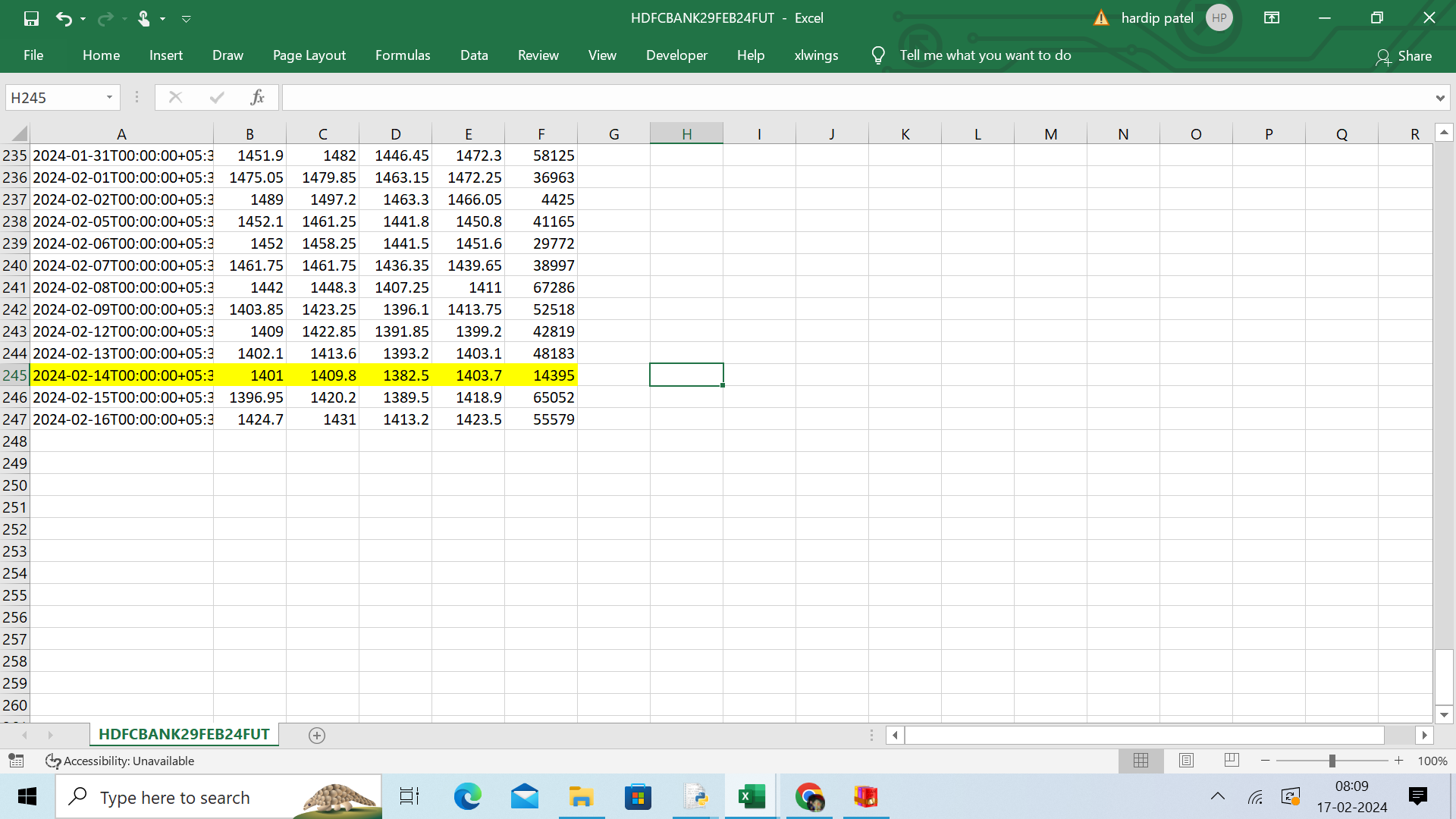Click the warning triangle account alert
The image size is (1456, 819).
point(1101,18)
